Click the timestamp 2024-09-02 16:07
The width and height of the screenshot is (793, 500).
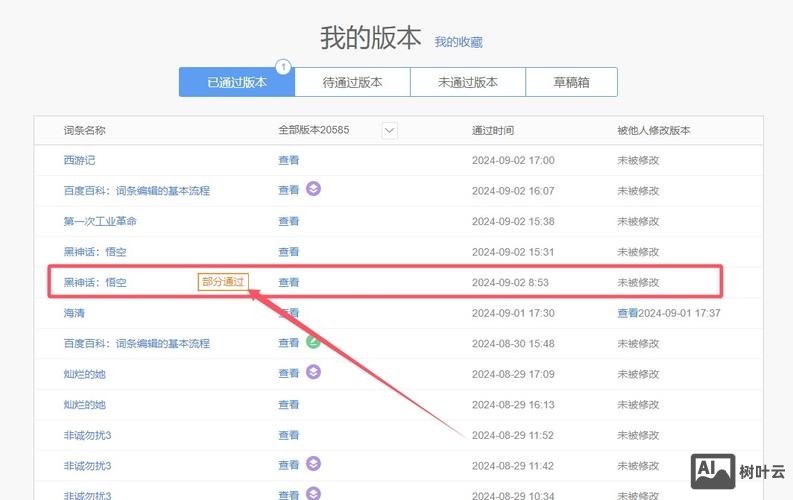coord(513,191)
